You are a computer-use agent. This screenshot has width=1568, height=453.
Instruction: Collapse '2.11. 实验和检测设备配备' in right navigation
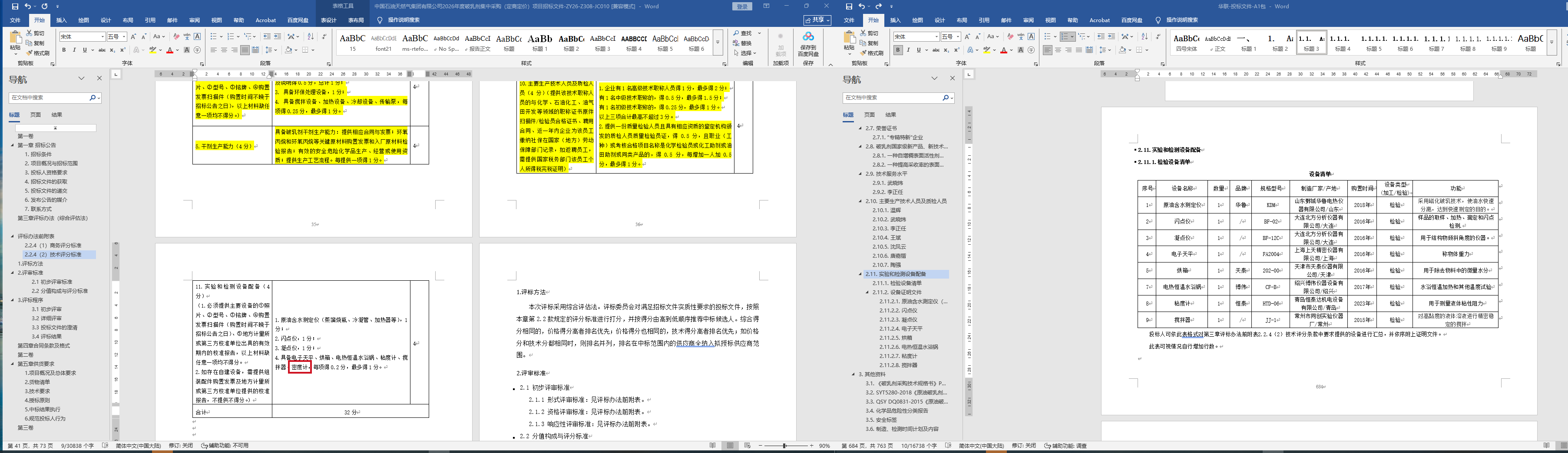click(860, 274)
